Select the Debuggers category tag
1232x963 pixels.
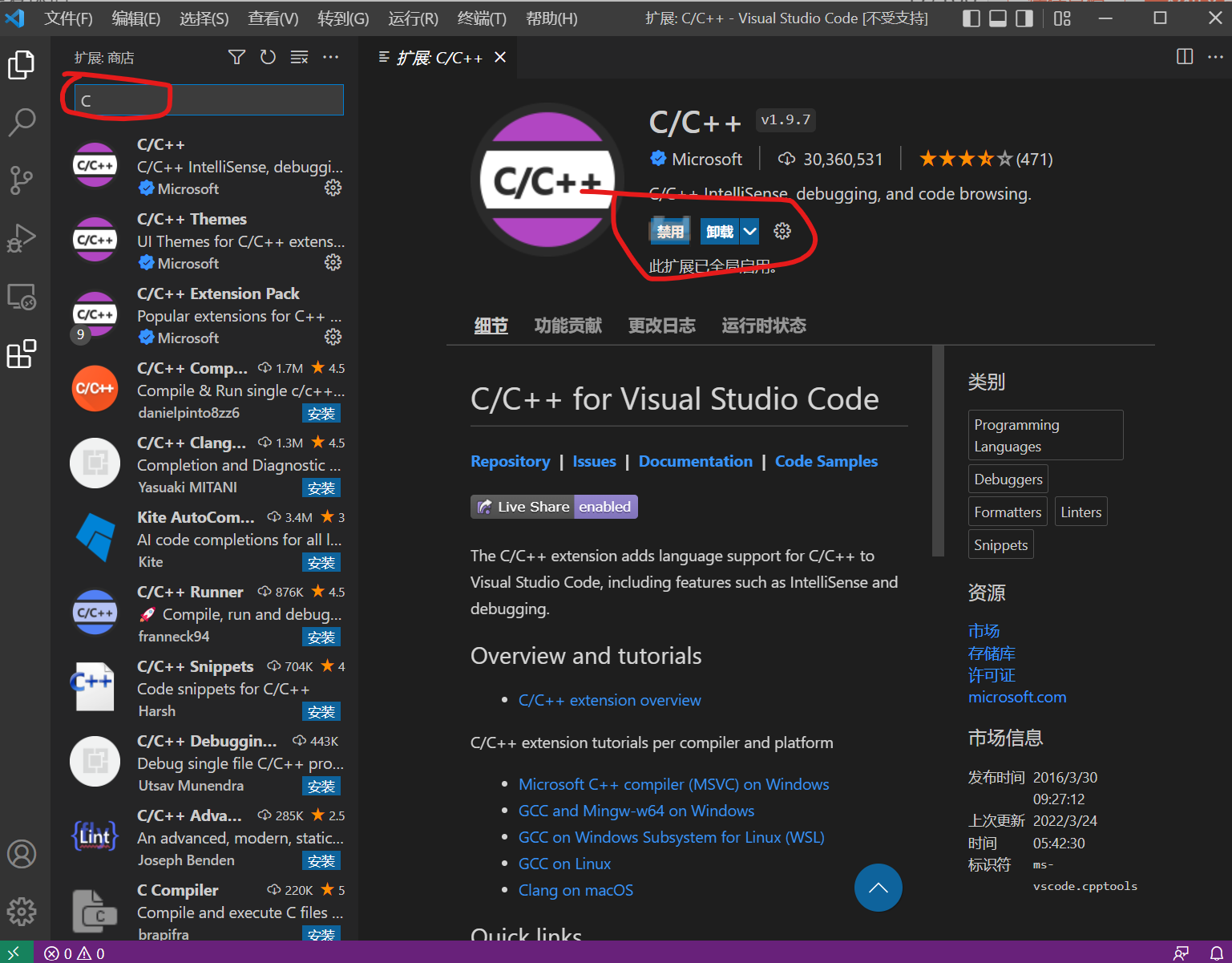[x=1008, y=479]
